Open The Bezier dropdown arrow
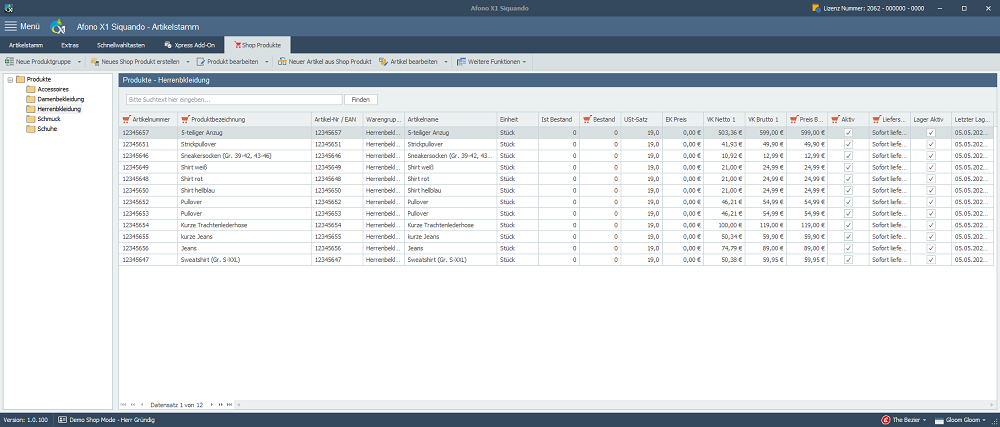The image size is (1000, 427). (925, 421)
